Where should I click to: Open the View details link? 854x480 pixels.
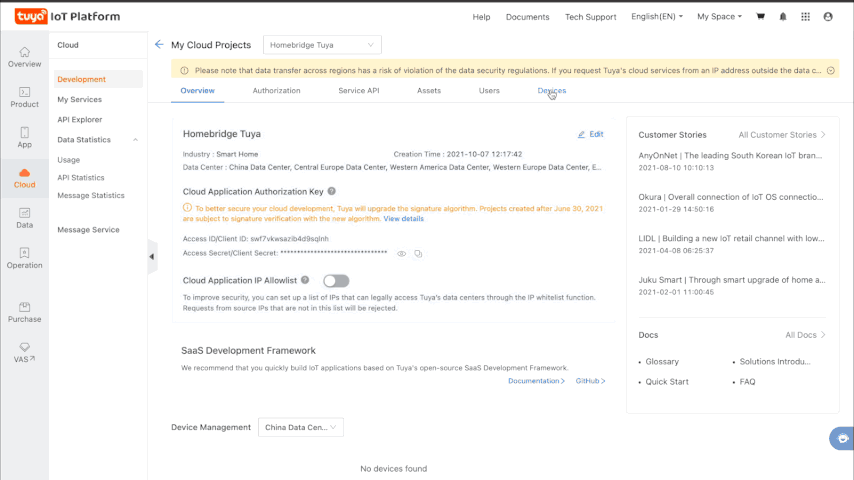pos(404,218)
